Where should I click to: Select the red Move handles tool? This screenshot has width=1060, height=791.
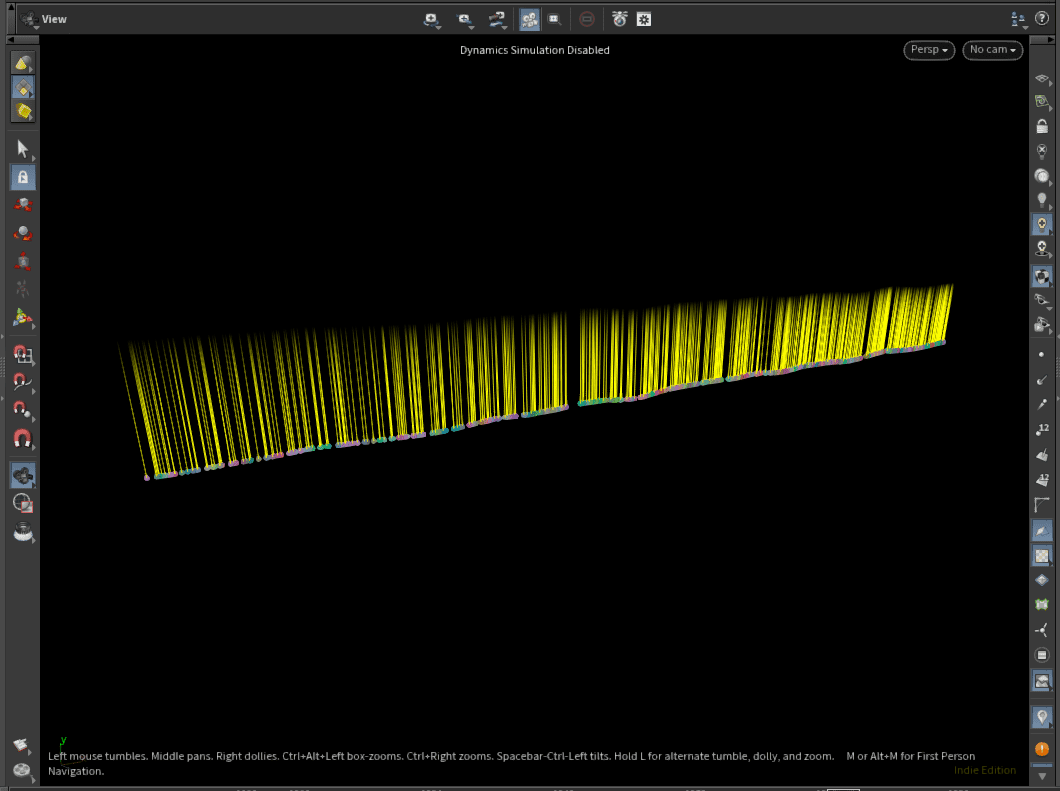(22, 203)
